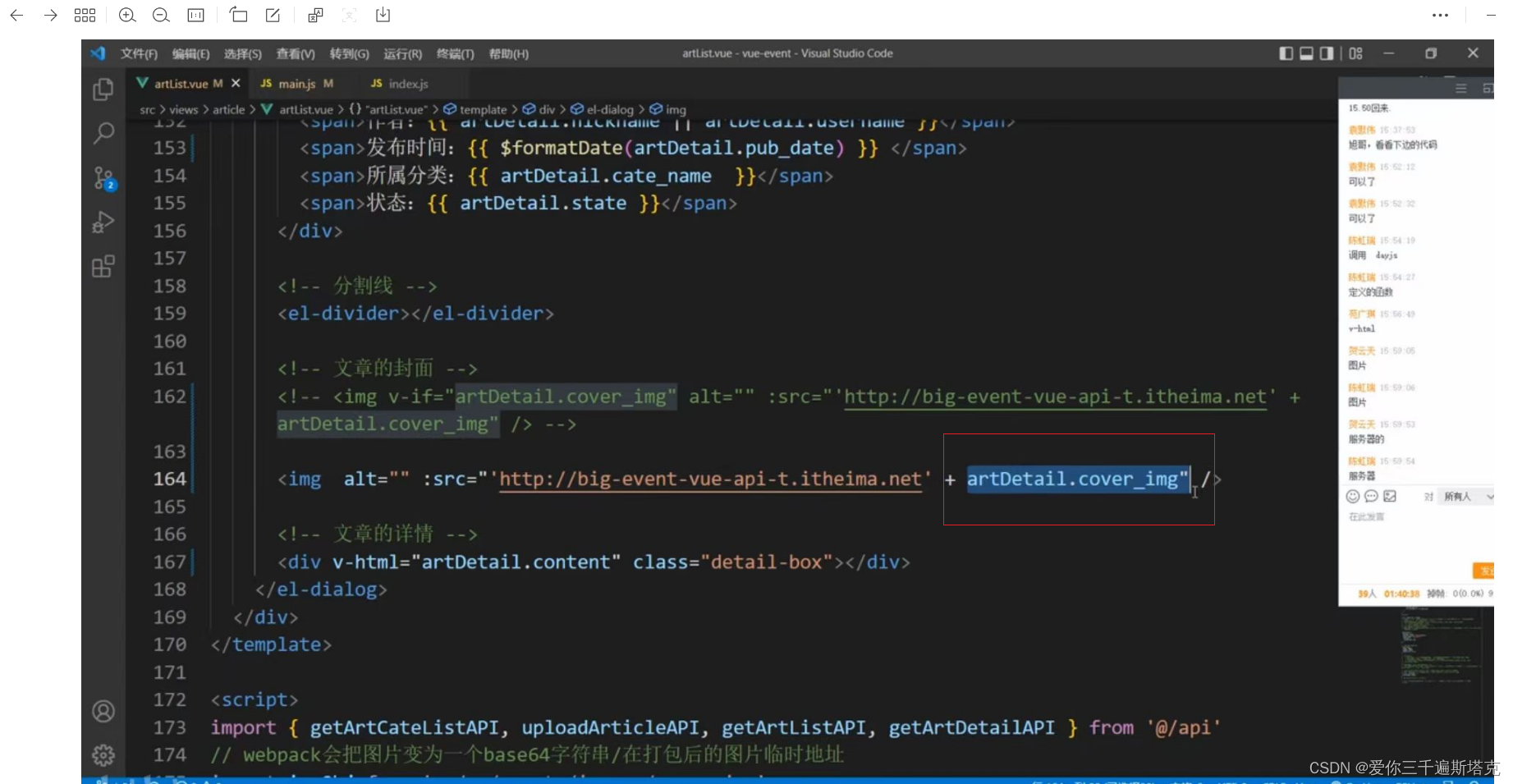This screenshot has height=784, width=1513.
Task: Open the 编辑(E) menu
Action: point(190,53)
